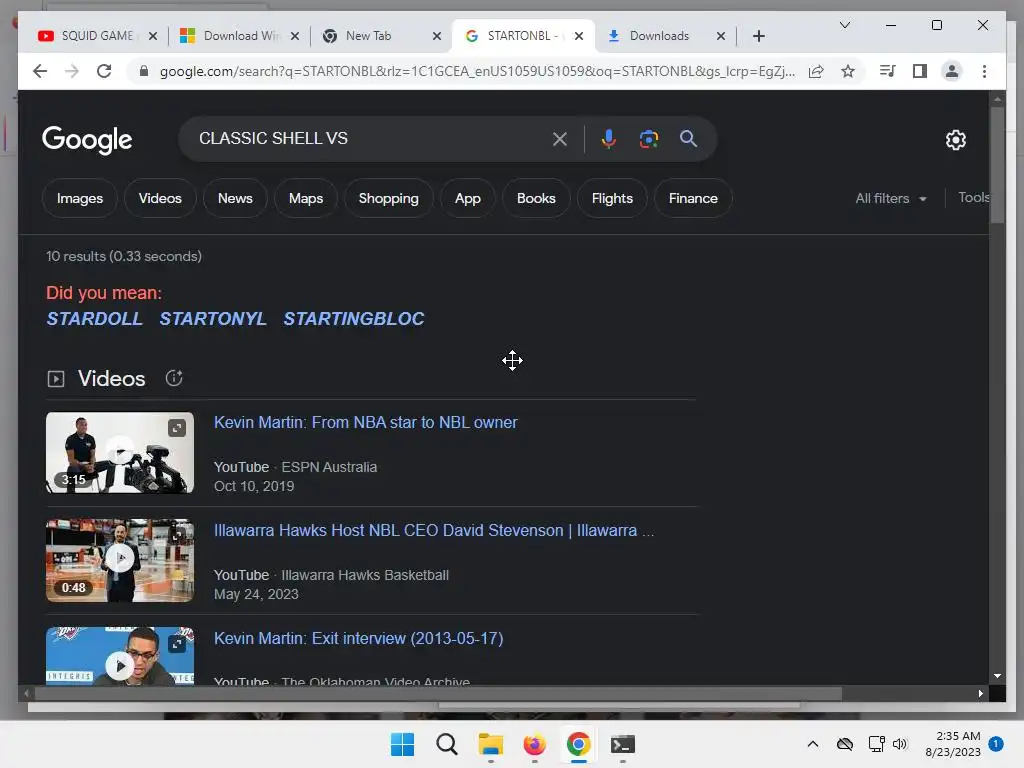1024x768 pixels.
Task: Show hidden system tray icons
Action: [x=812, y=744]
